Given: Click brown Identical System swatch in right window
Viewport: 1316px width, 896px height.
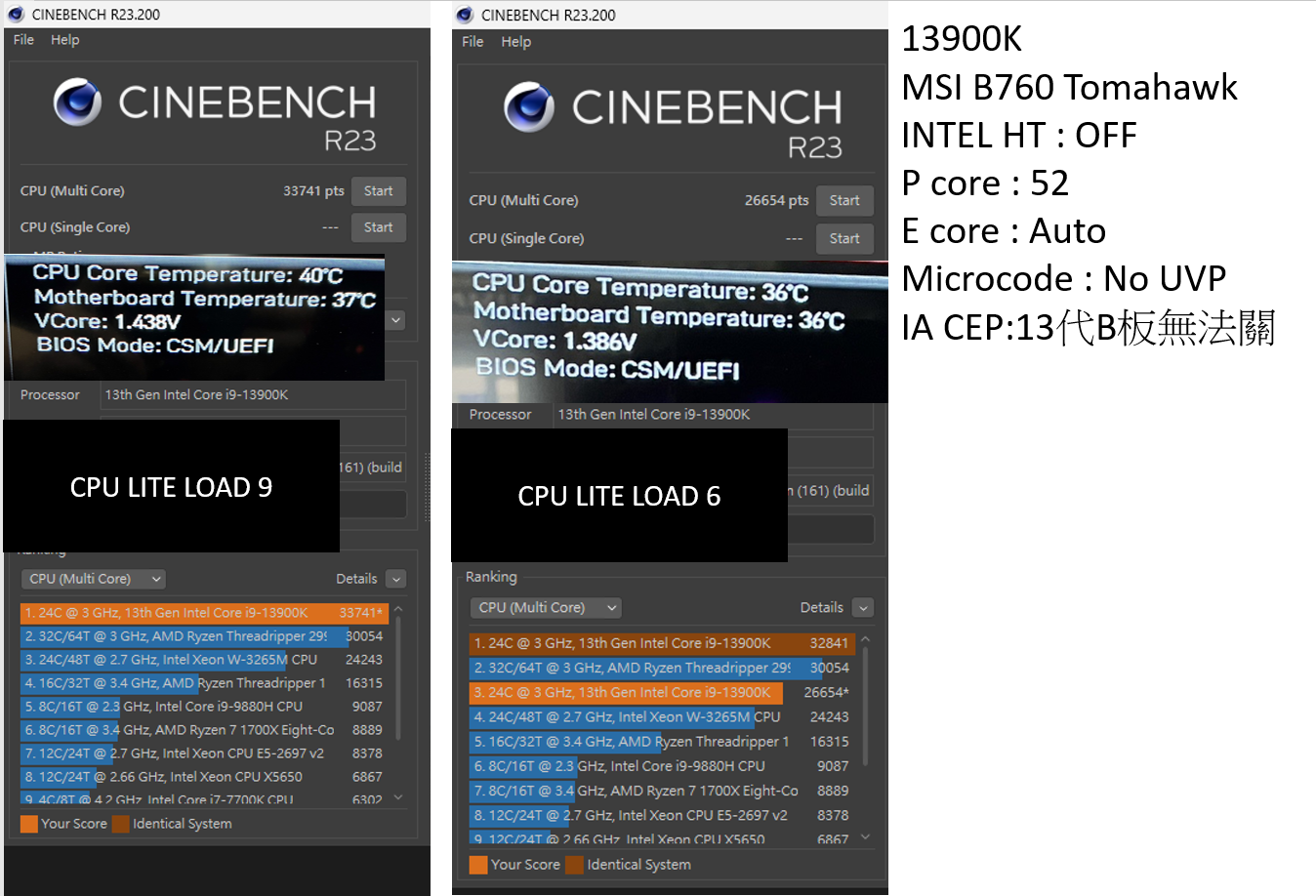Looking at the screenshot, I should (x=574, y=865).
